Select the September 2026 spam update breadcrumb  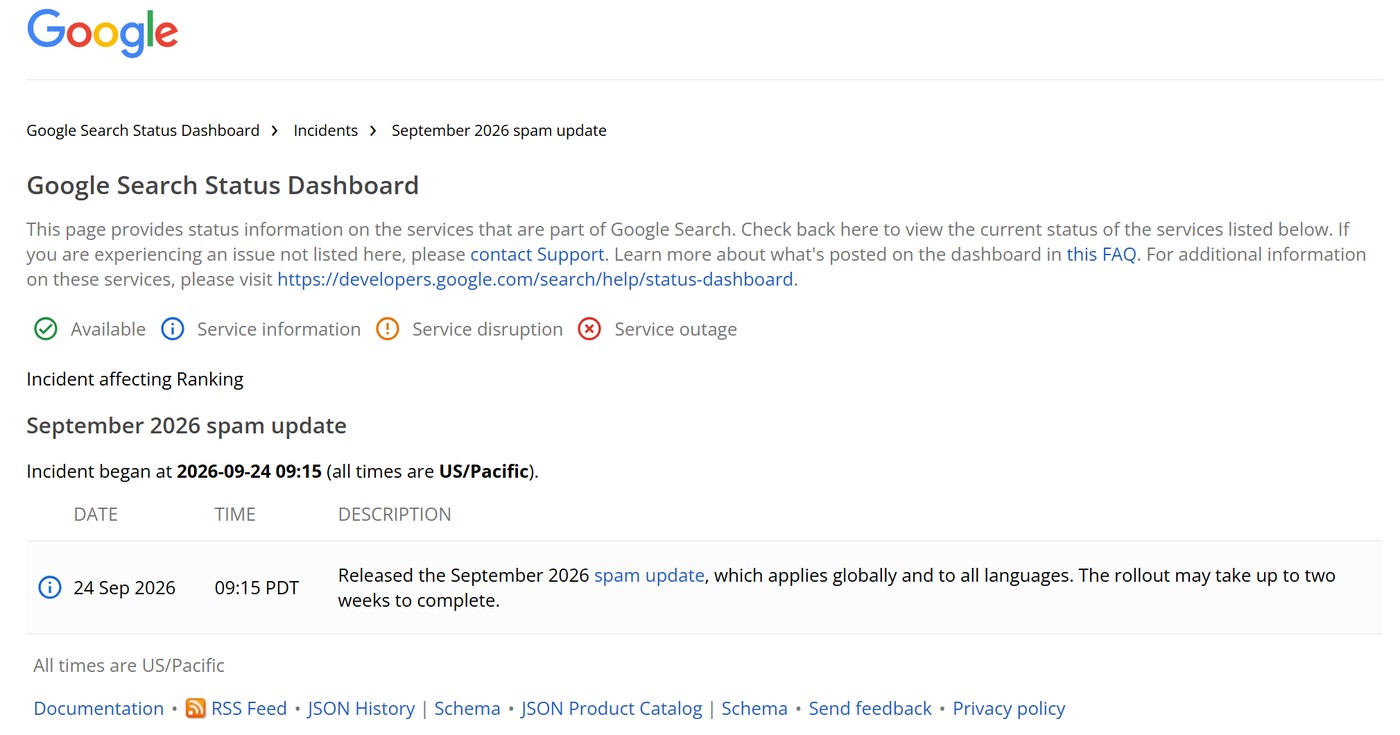499,130
